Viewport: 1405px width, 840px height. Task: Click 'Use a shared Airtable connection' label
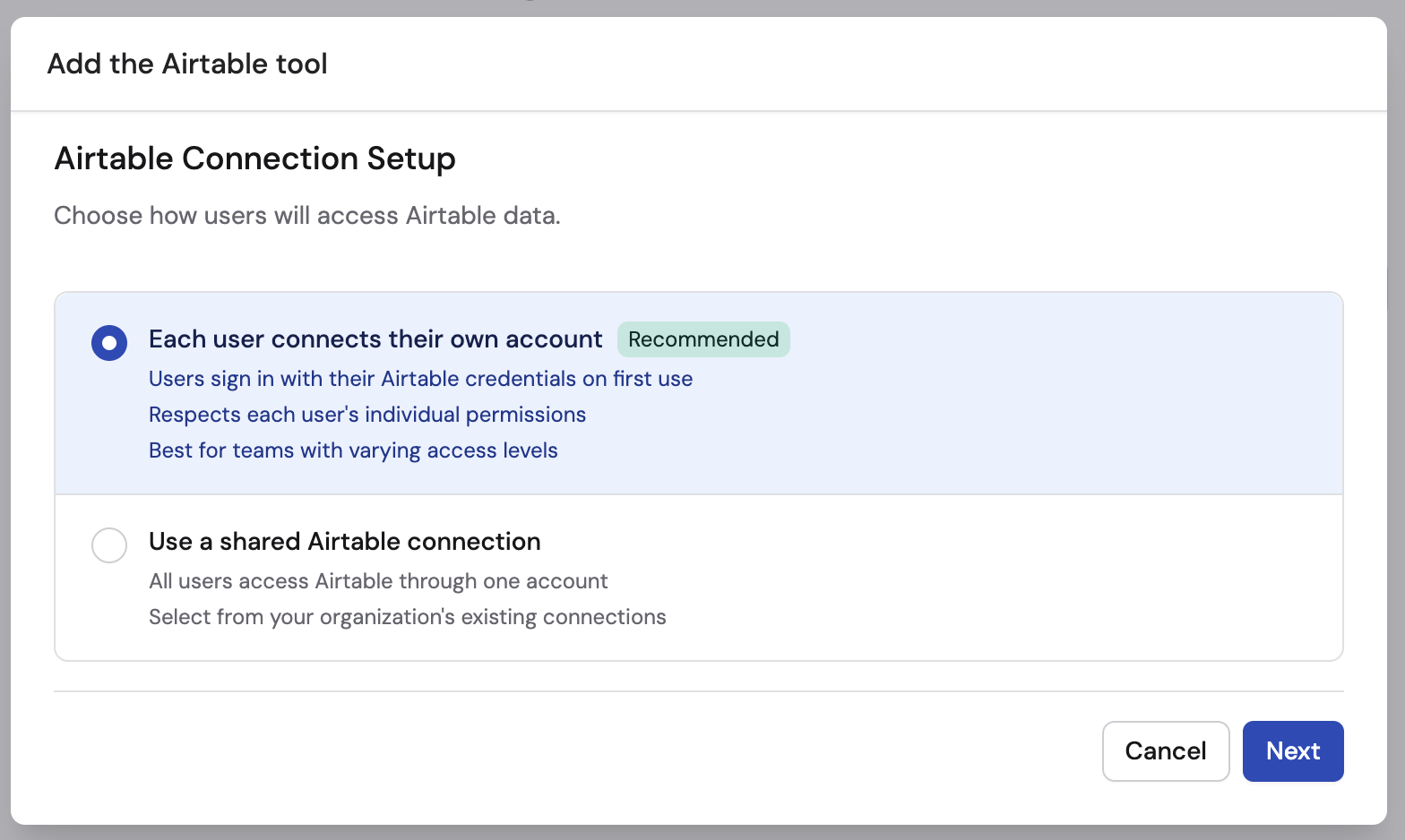click(x=345, y=542)
